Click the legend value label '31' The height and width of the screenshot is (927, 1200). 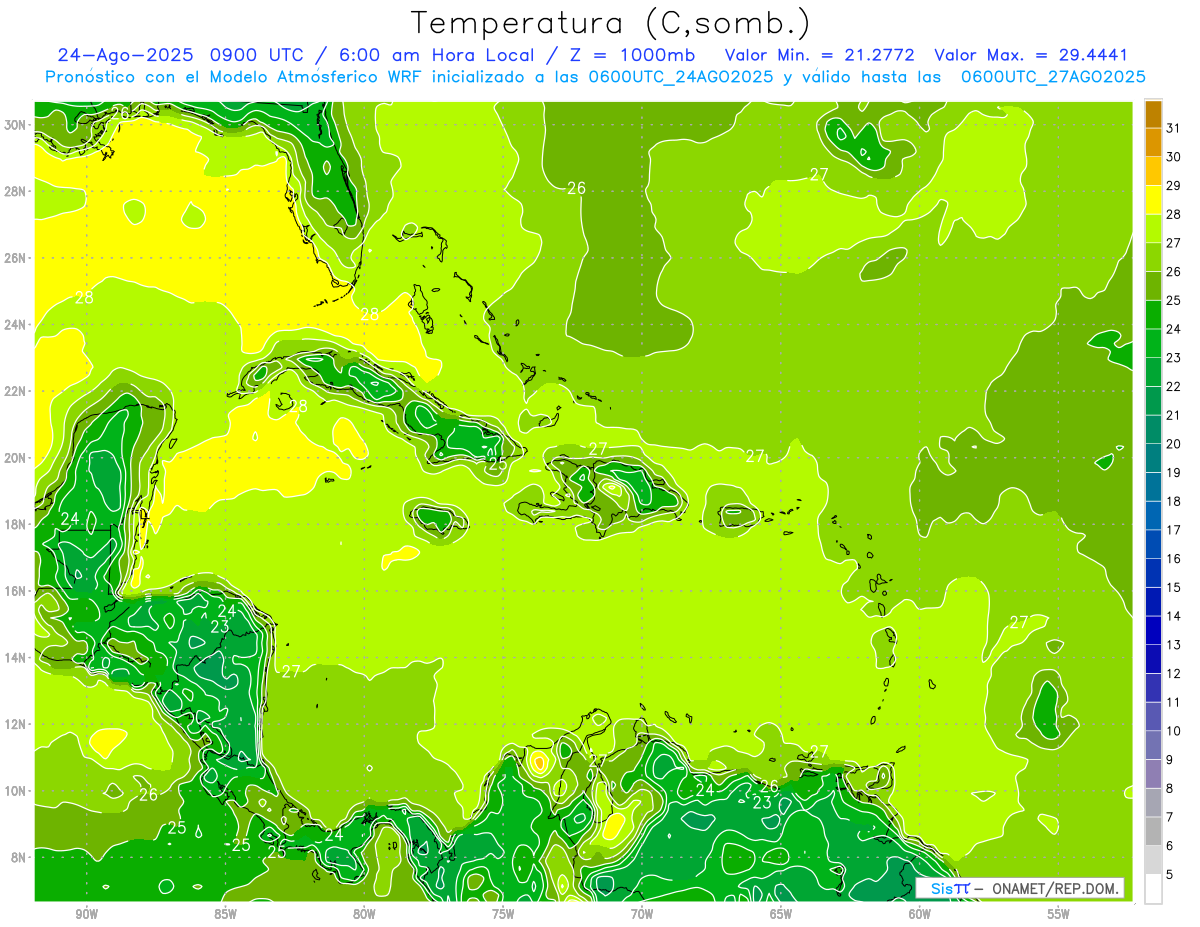tap(1173, 128)
